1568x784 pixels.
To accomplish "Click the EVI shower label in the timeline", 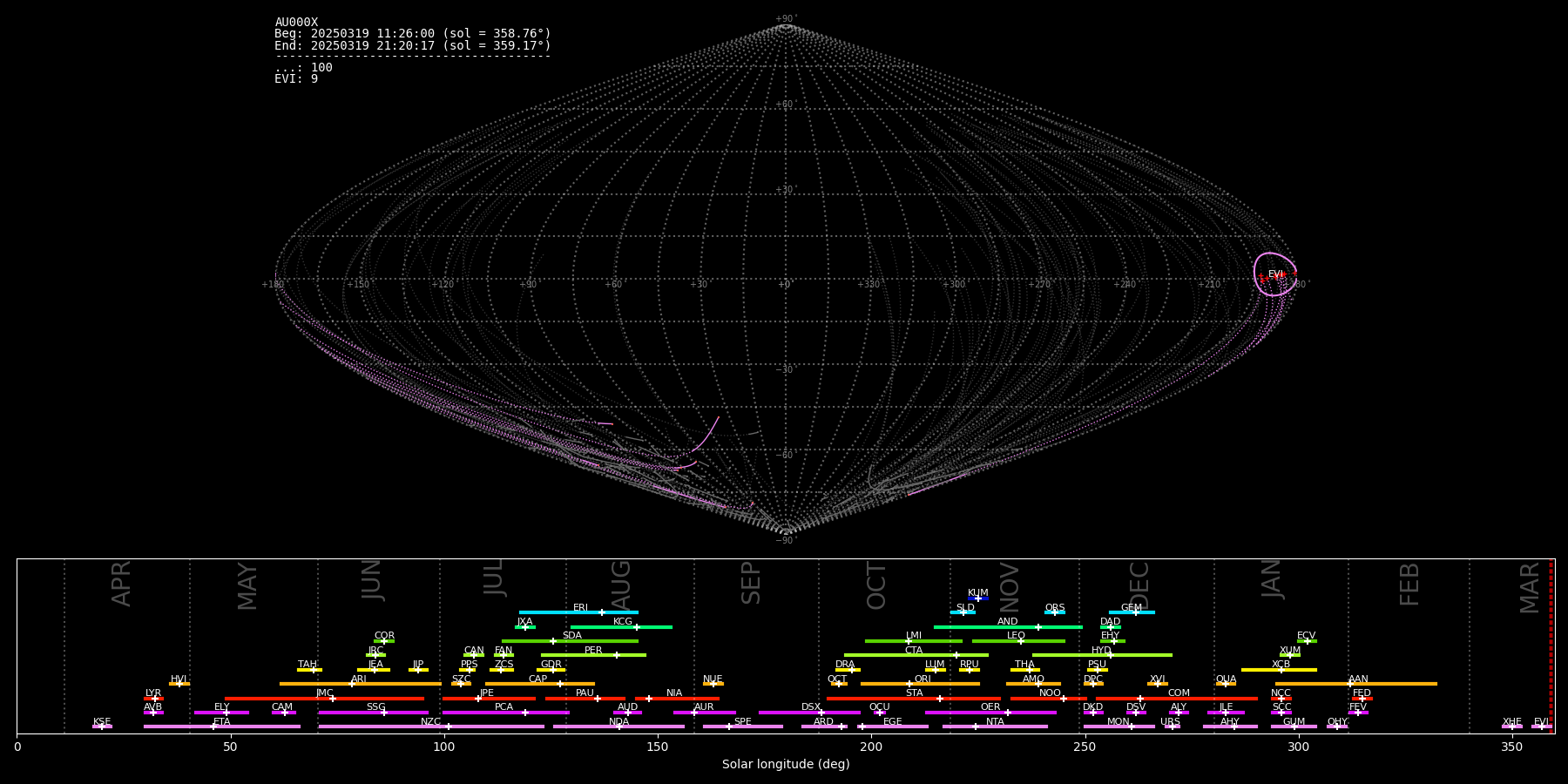I will point(1541,722).
